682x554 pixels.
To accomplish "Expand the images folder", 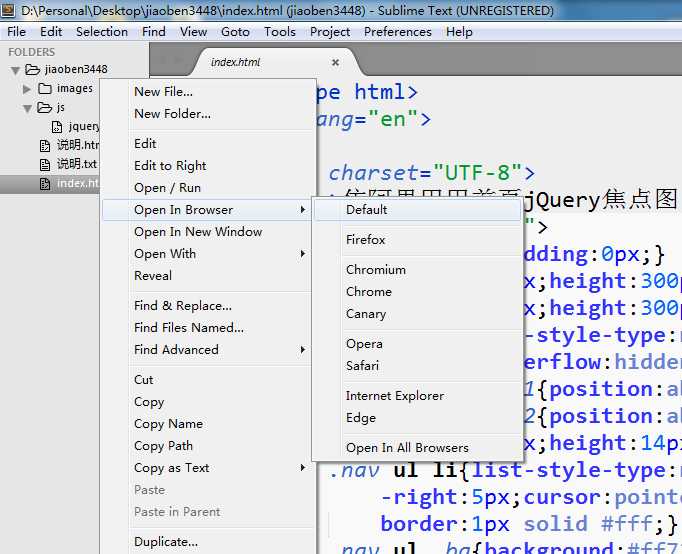I will click(x=27, y=89).
